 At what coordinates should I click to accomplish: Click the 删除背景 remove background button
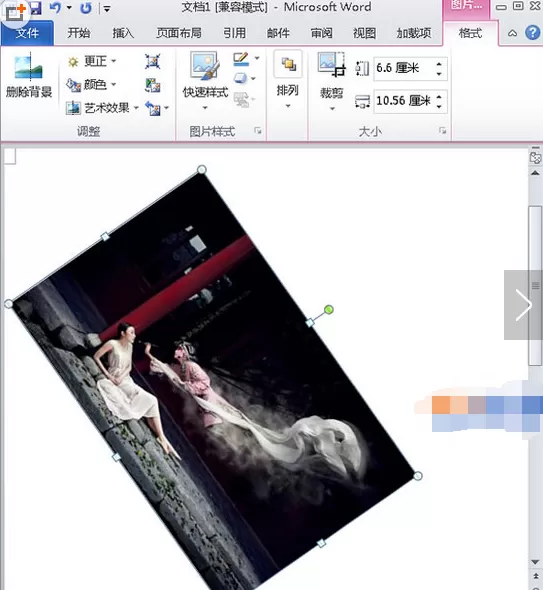pyautogui.click(x=29, y=77)
